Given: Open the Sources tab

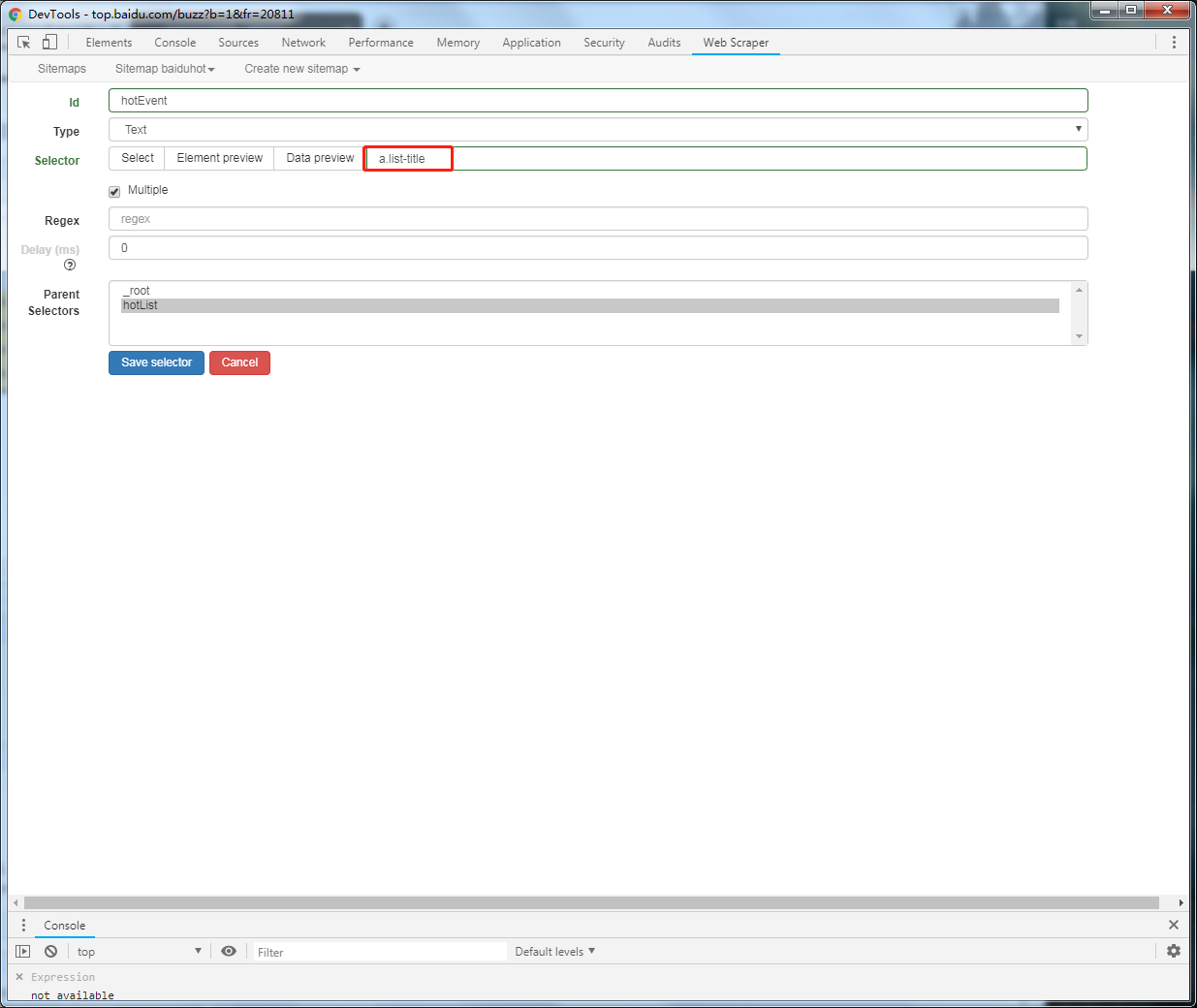Looking at the screenshot, I should pos(238,43).
